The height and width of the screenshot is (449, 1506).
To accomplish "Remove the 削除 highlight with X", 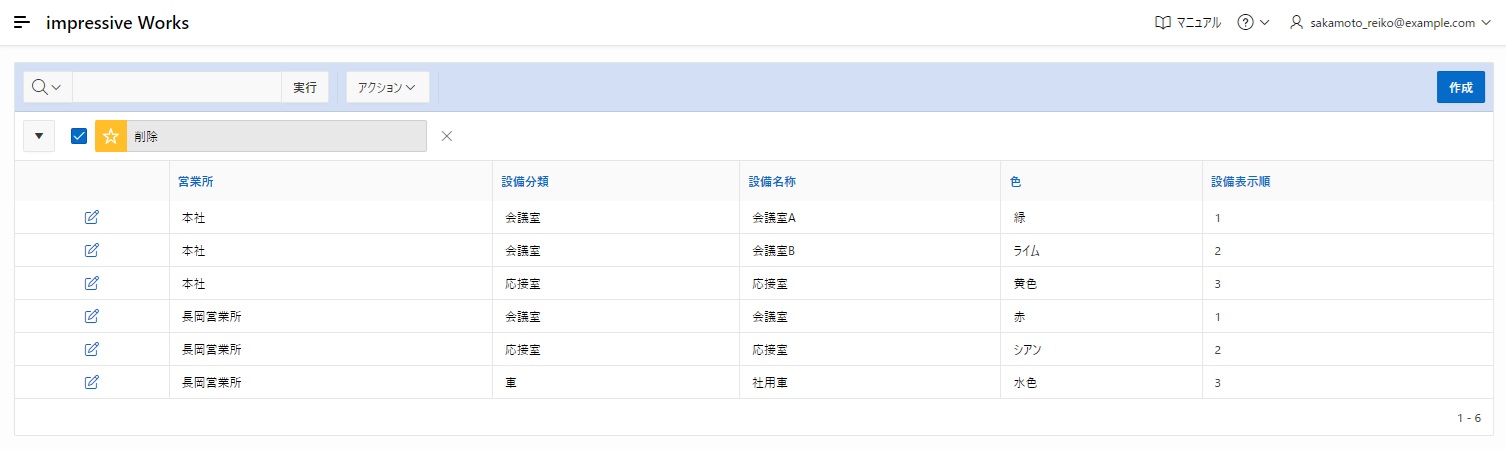I will click(447, 136).
